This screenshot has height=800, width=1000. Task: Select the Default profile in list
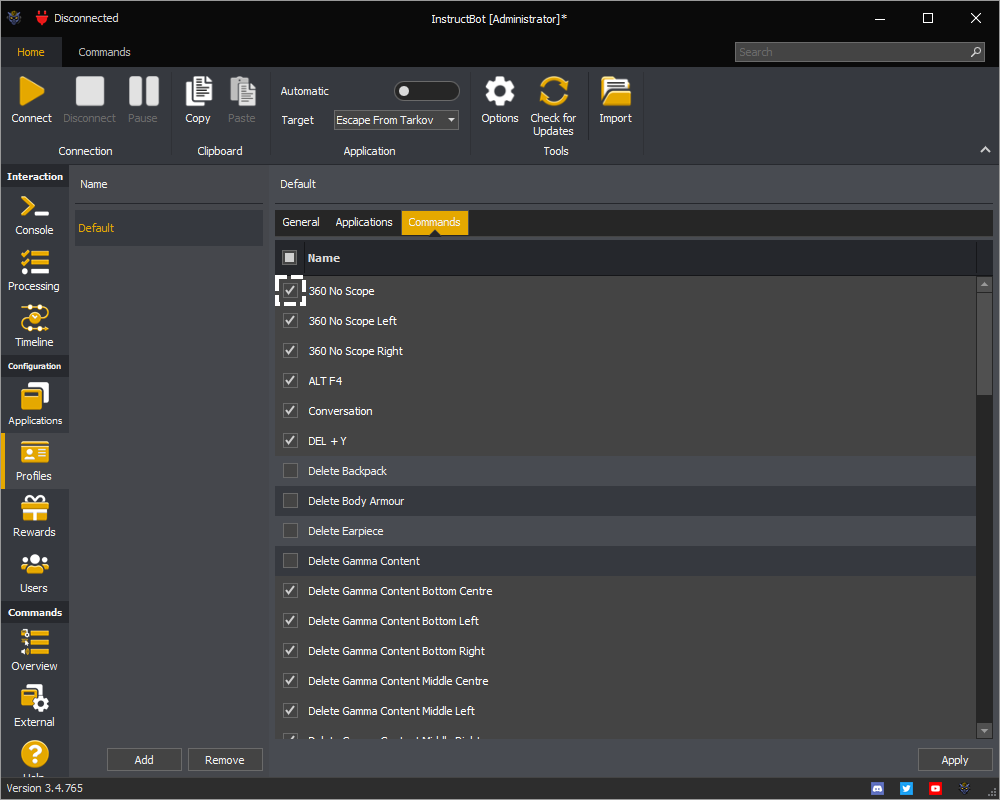(169, 228)
